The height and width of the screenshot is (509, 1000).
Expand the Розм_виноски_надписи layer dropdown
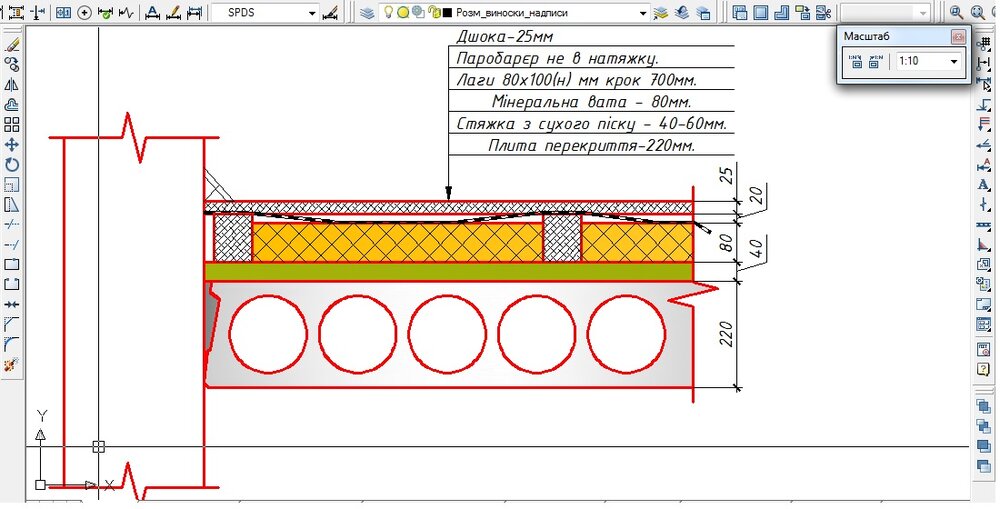click(640, 13)
